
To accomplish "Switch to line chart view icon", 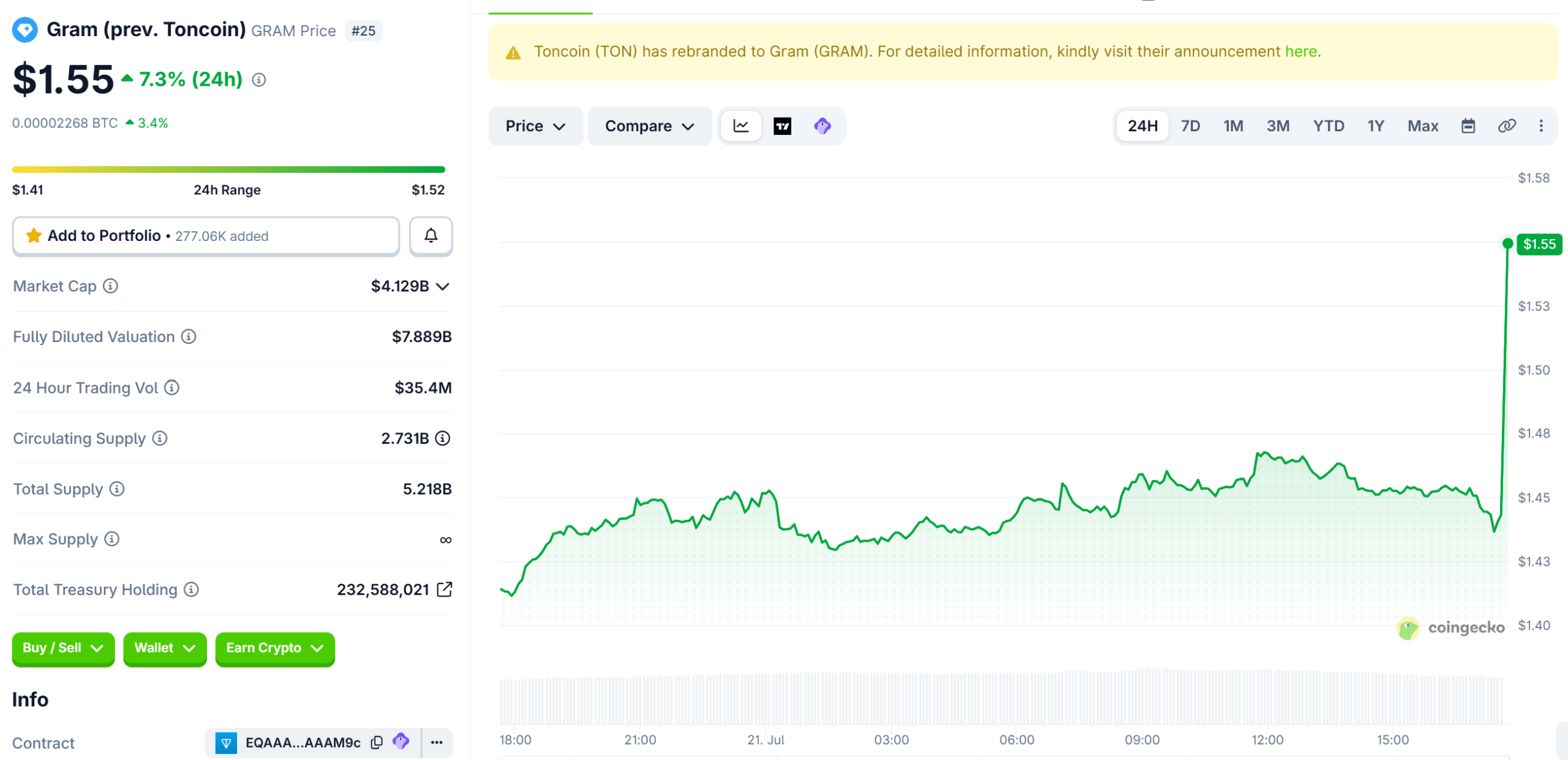I will (741, 126).
